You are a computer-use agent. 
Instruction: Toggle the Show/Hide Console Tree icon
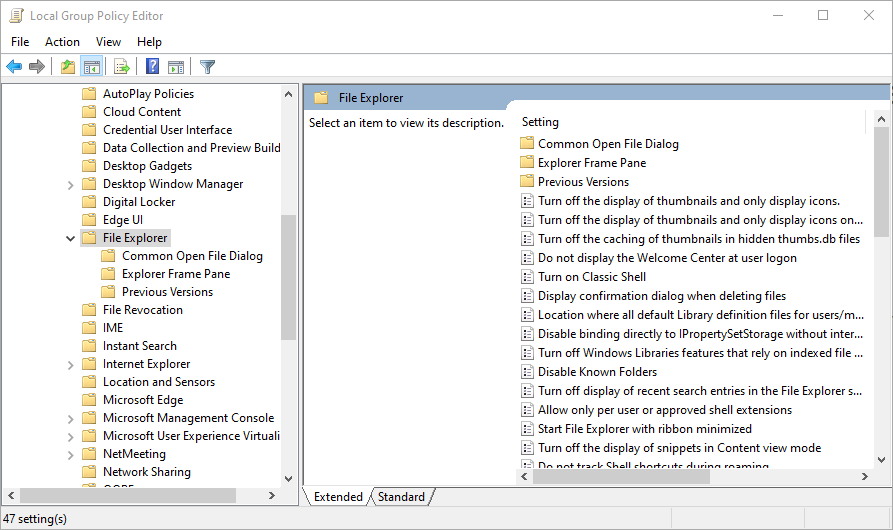pyautogui.click(x=92, y=67)
